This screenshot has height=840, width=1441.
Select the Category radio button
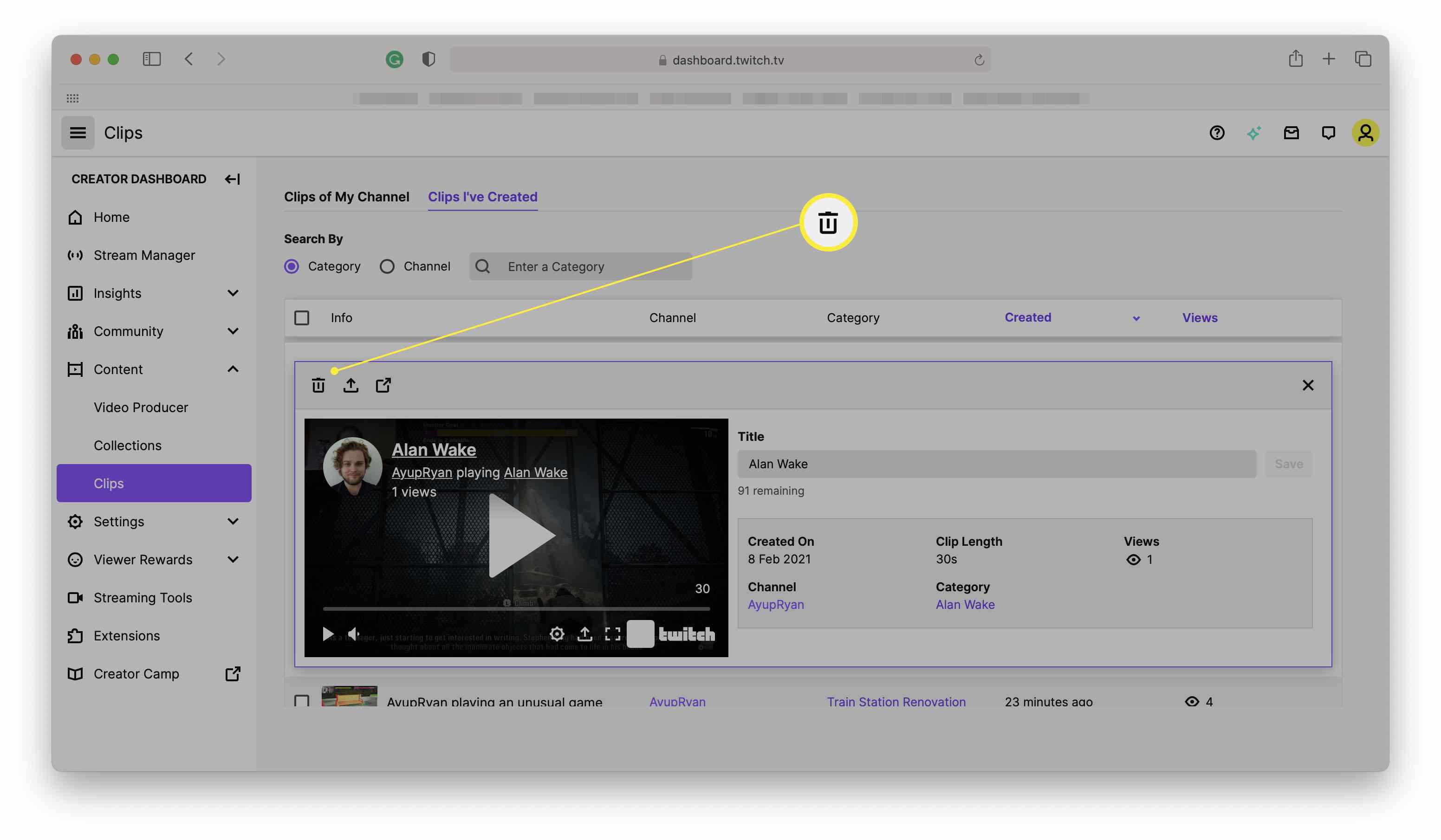tap(292, 266)
